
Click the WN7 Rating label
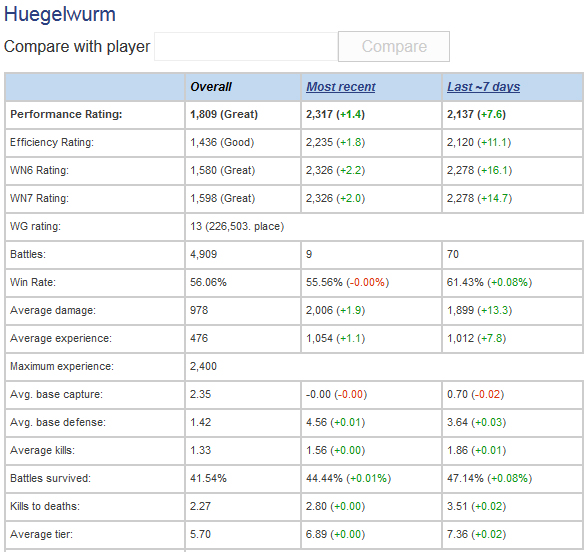click(39, 198)
